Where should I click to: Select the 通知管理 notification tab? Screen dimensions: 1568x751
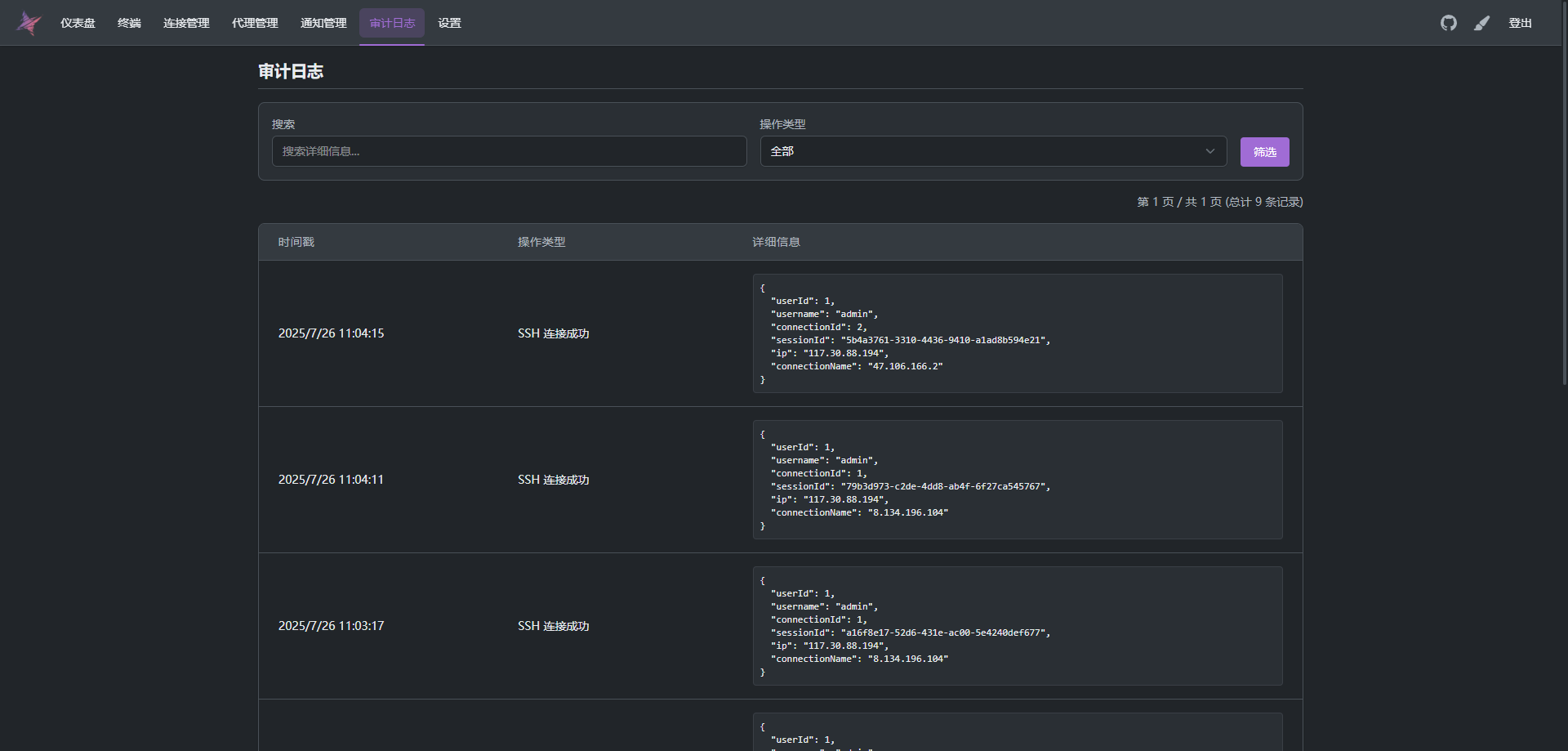pyautogui.click(x=323, y=23)
